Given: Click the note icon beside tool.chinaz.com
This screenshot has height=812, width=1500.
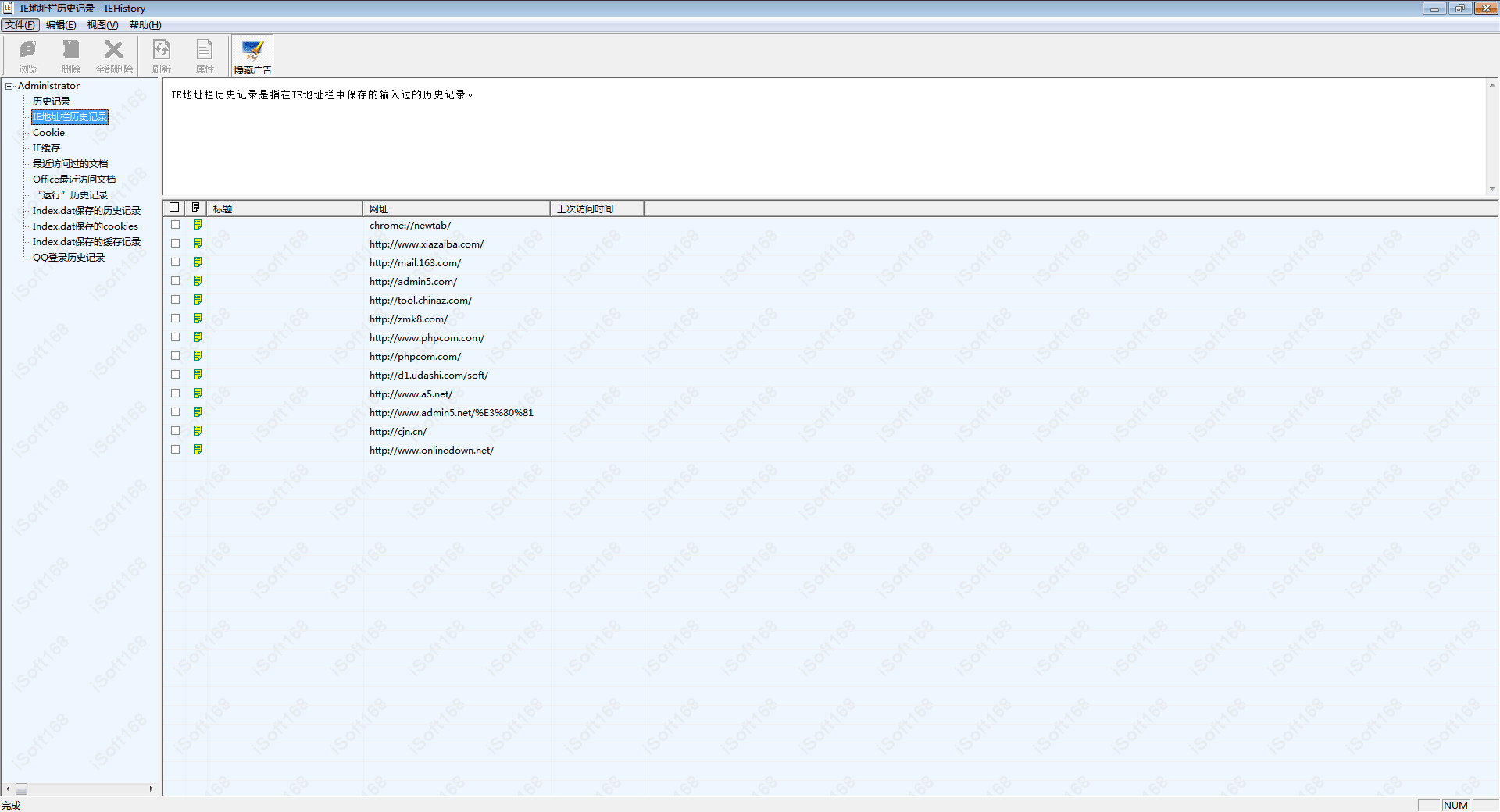Looking at the screenshot, I should tap(198, 300).
